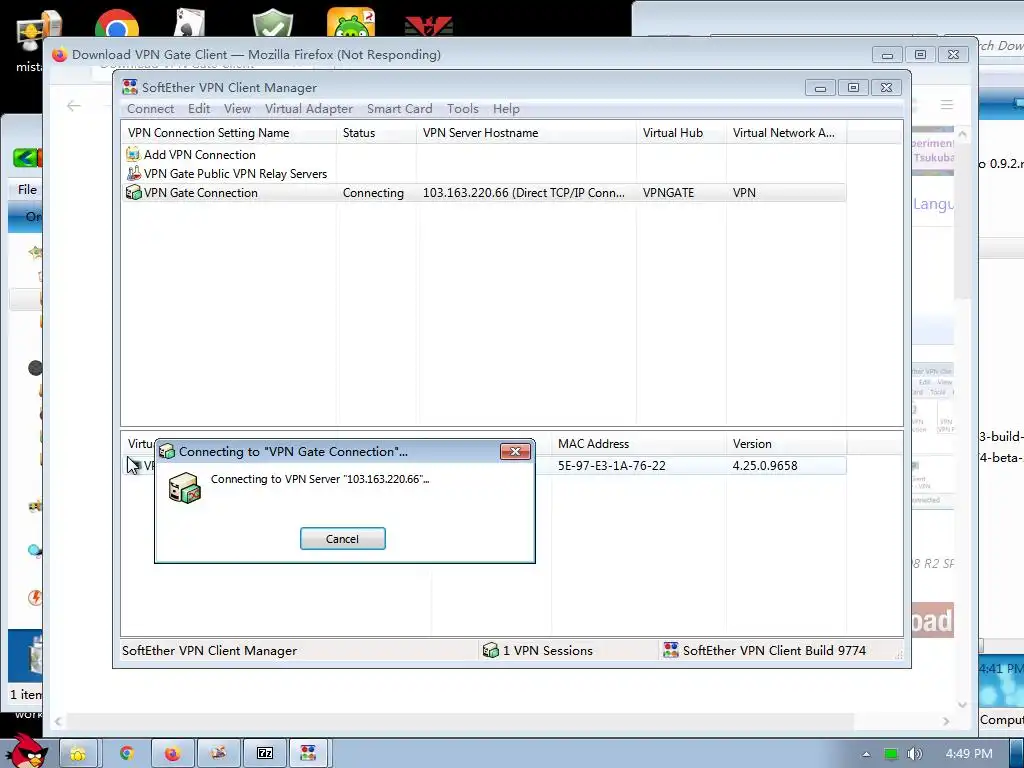
Task: Open Chrome from the taskbar
Action: (x=127, y=754)
